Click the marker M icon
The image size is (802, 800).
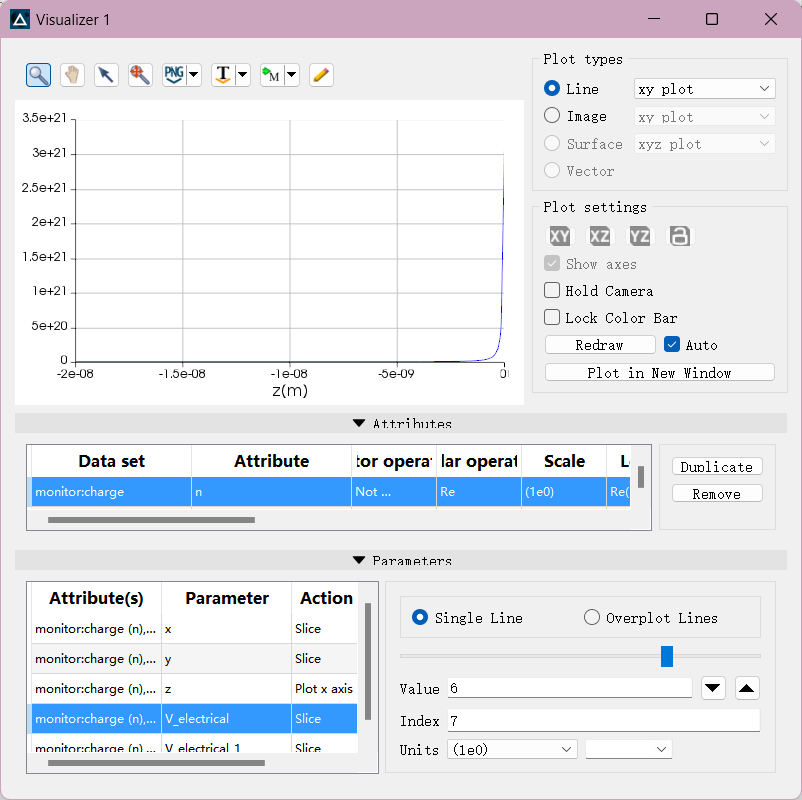click(x=271, y=75)
